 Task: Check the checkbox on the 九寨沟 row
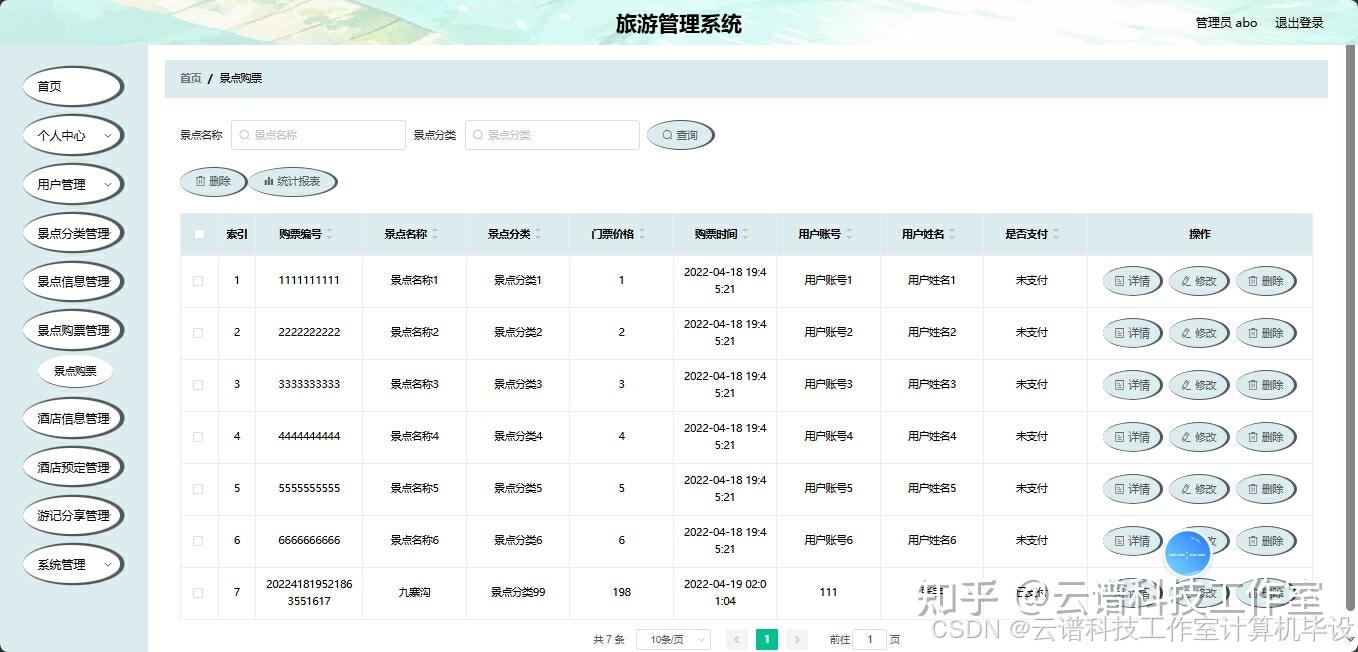pyautogui.click(x=198, y=593)
